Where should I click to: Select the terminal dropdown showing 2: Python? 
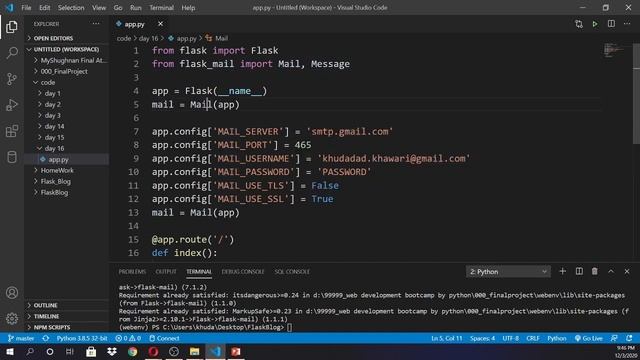click(508, 271)
